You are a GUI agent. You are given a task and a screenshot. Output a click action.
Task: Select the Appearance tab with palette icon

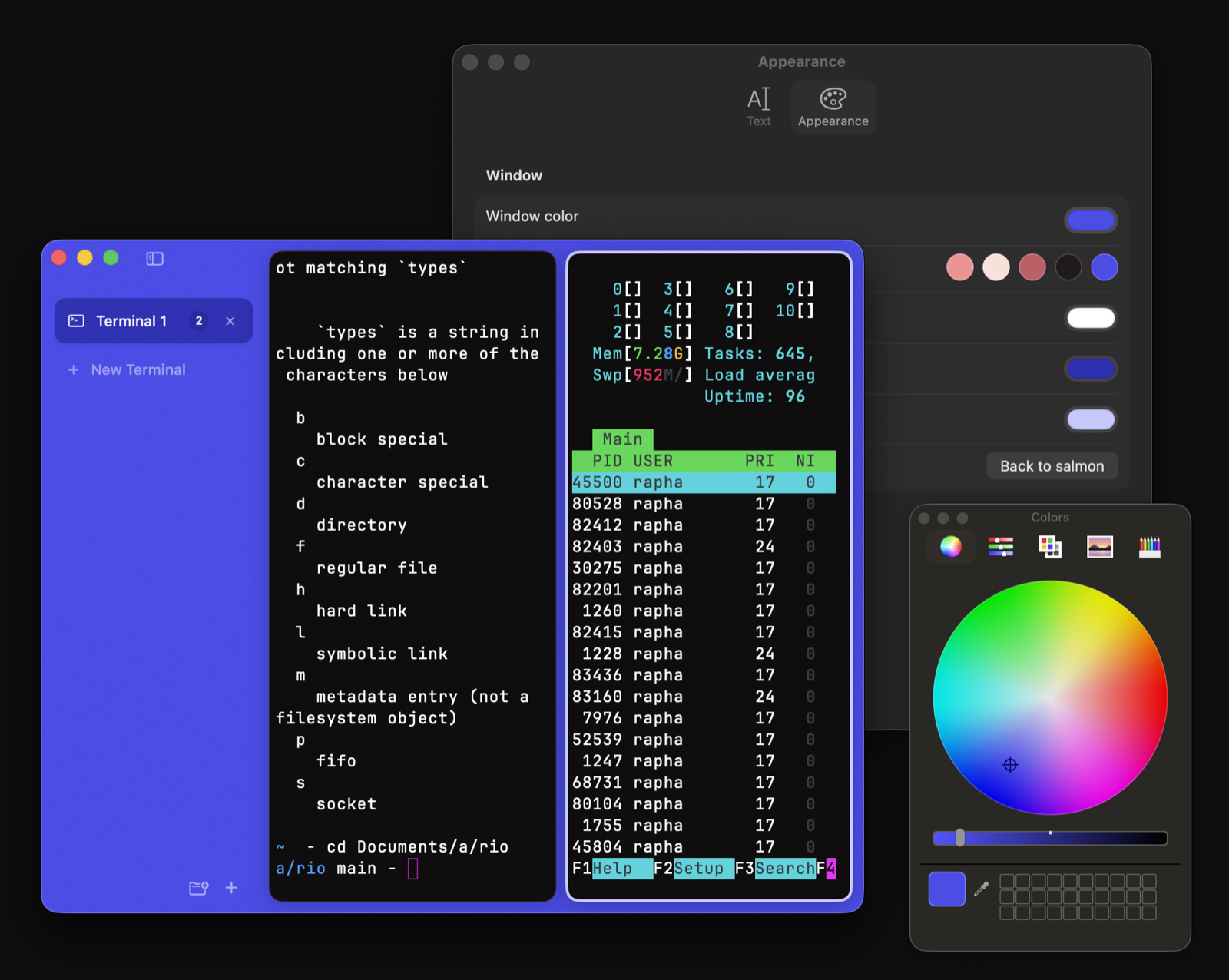click(833, 107)
